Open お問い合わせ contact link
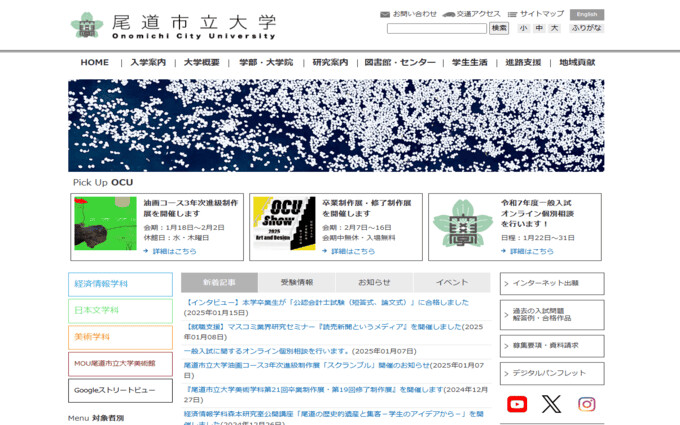Image resolution: width=680 pixels, height=425 pixels. coord(415,14)
